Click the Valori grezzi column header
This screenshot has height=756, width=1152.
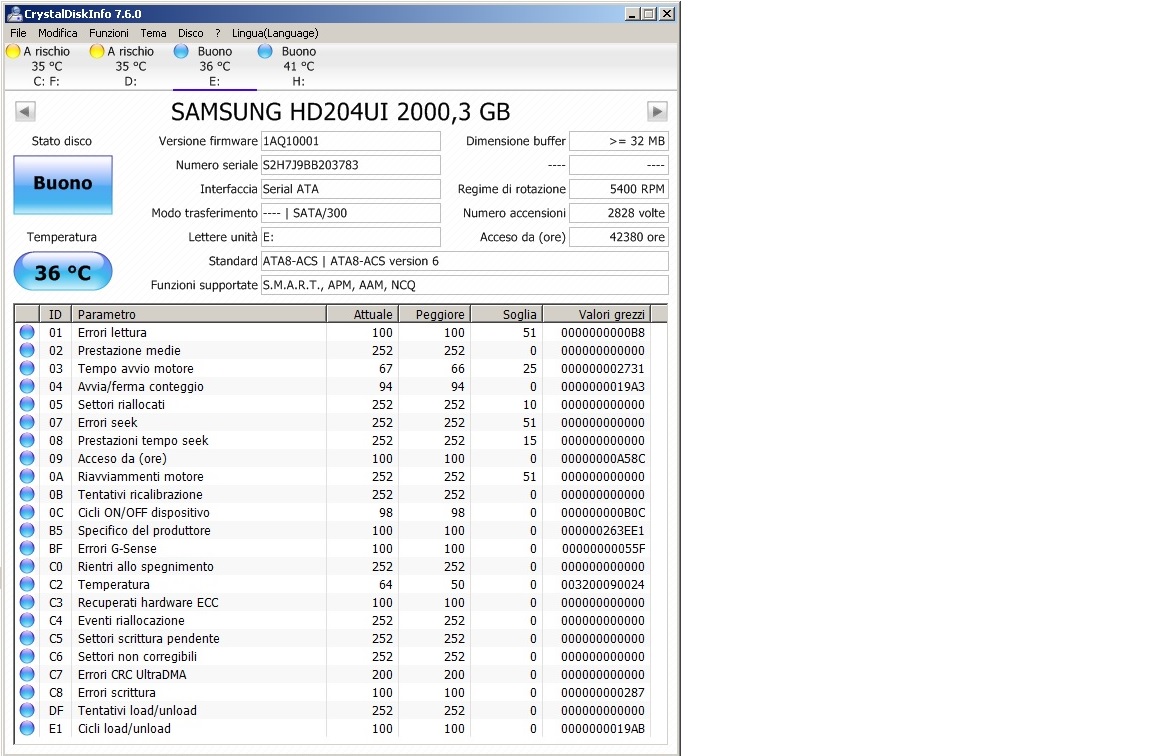597,314
